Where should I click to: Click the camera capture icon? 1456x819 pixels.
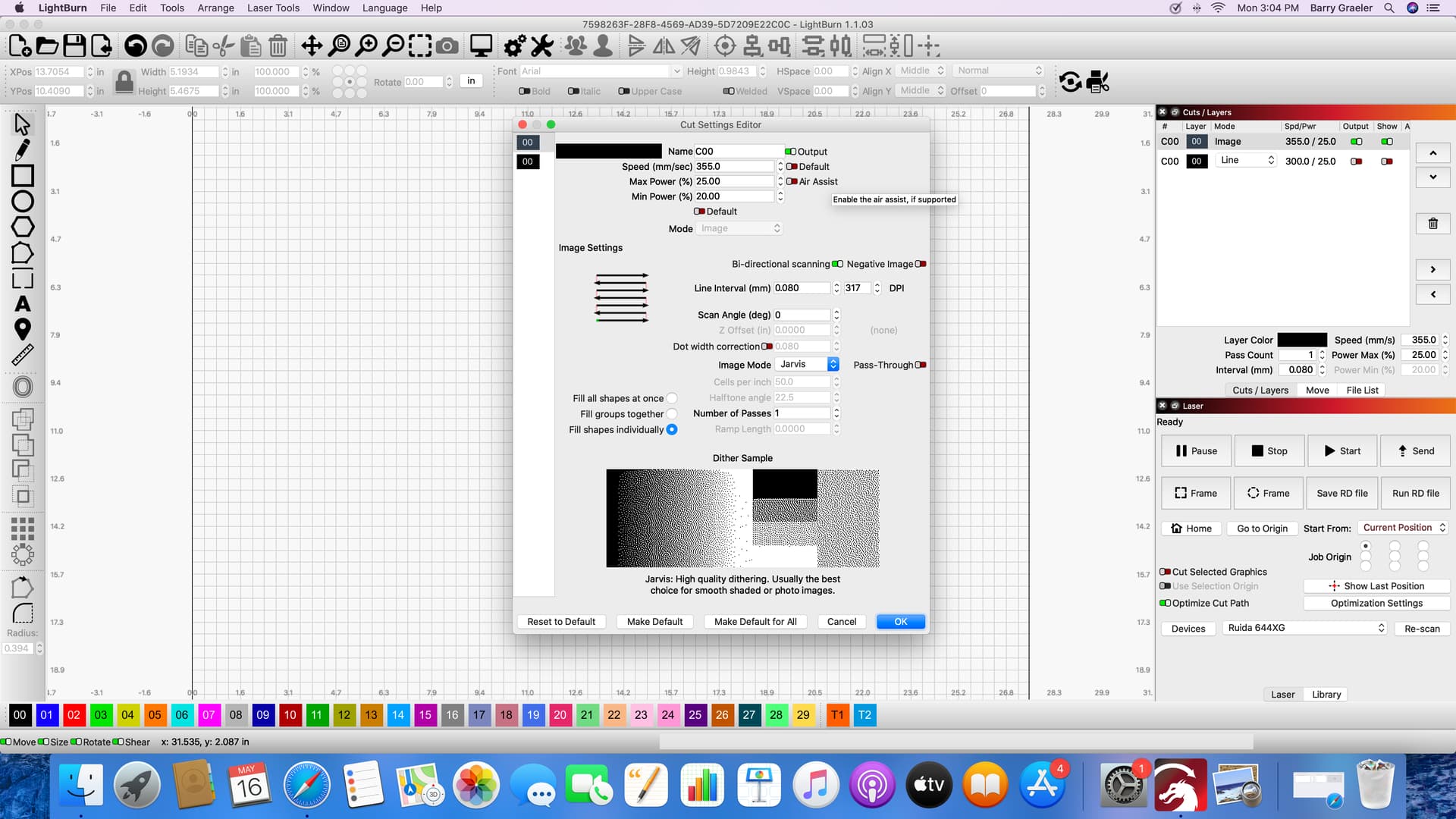click(447, 46)
